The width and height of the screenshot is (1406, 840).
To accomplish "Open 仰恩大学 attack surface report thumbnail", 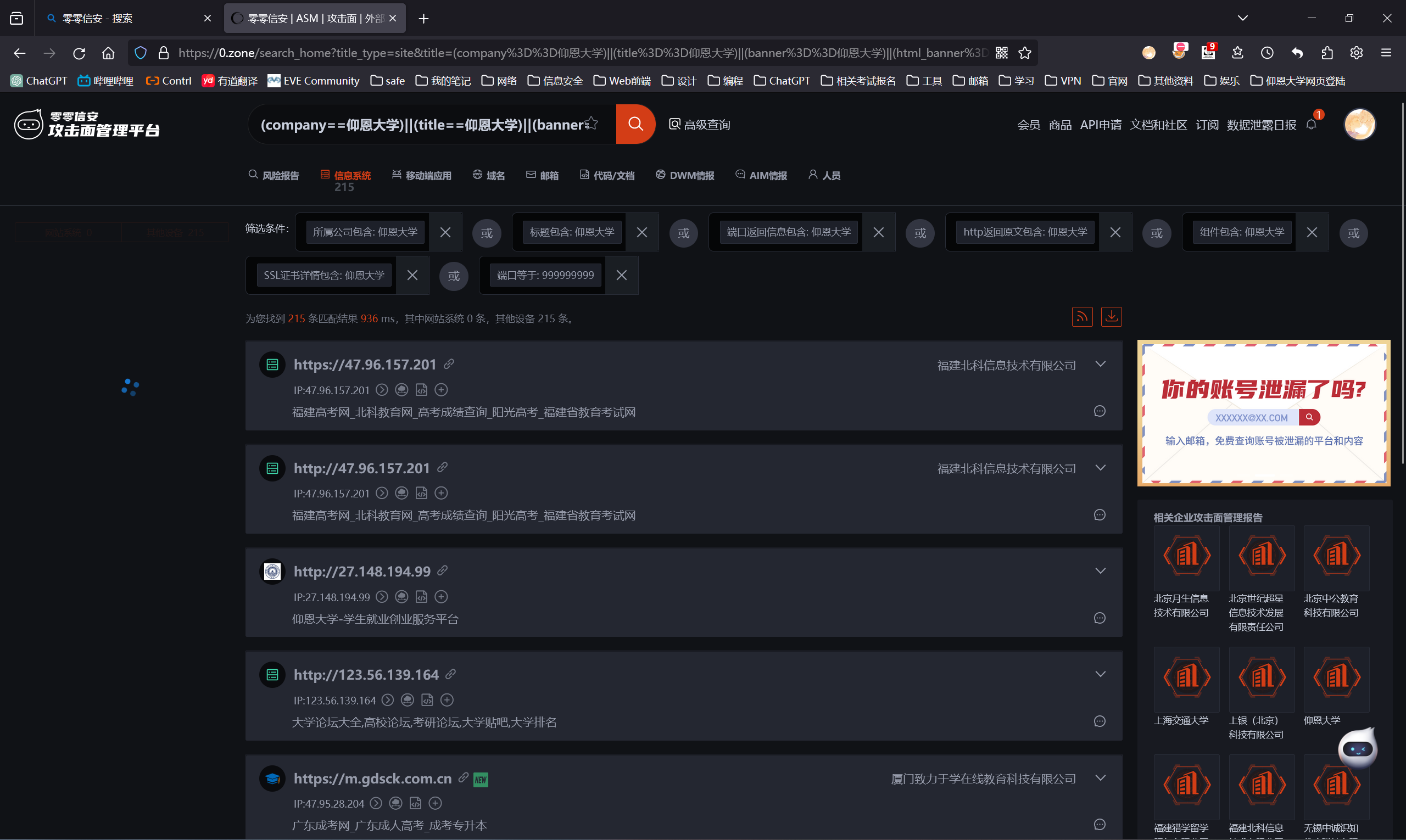I will pyautogui.click(x=1336, y=679).
